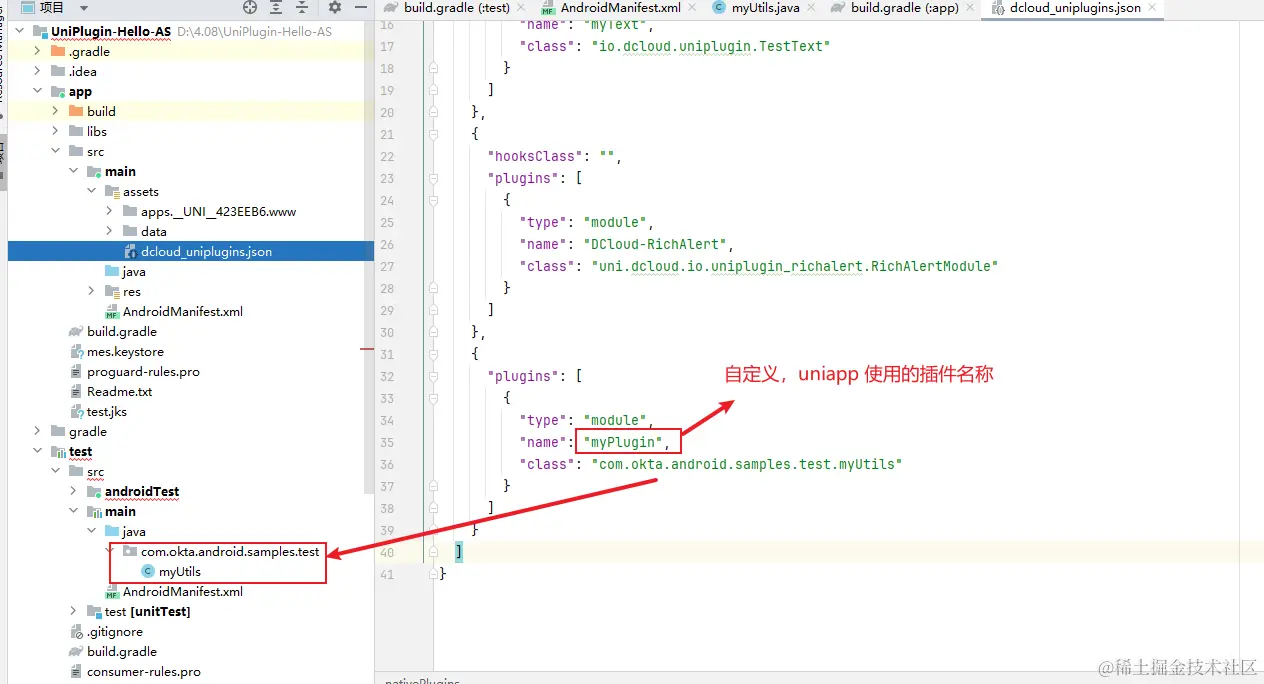Expand the .idea folder

click(38, 71)
